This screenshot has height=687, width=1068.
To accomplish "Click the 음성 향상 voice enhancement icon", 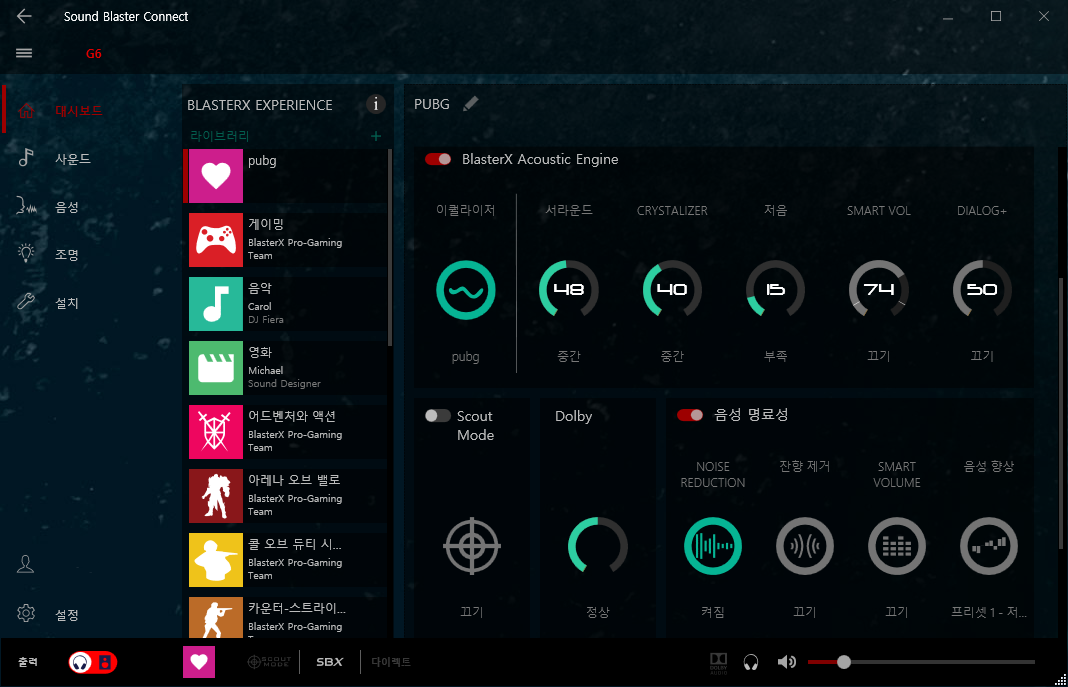I will [988, 546].
